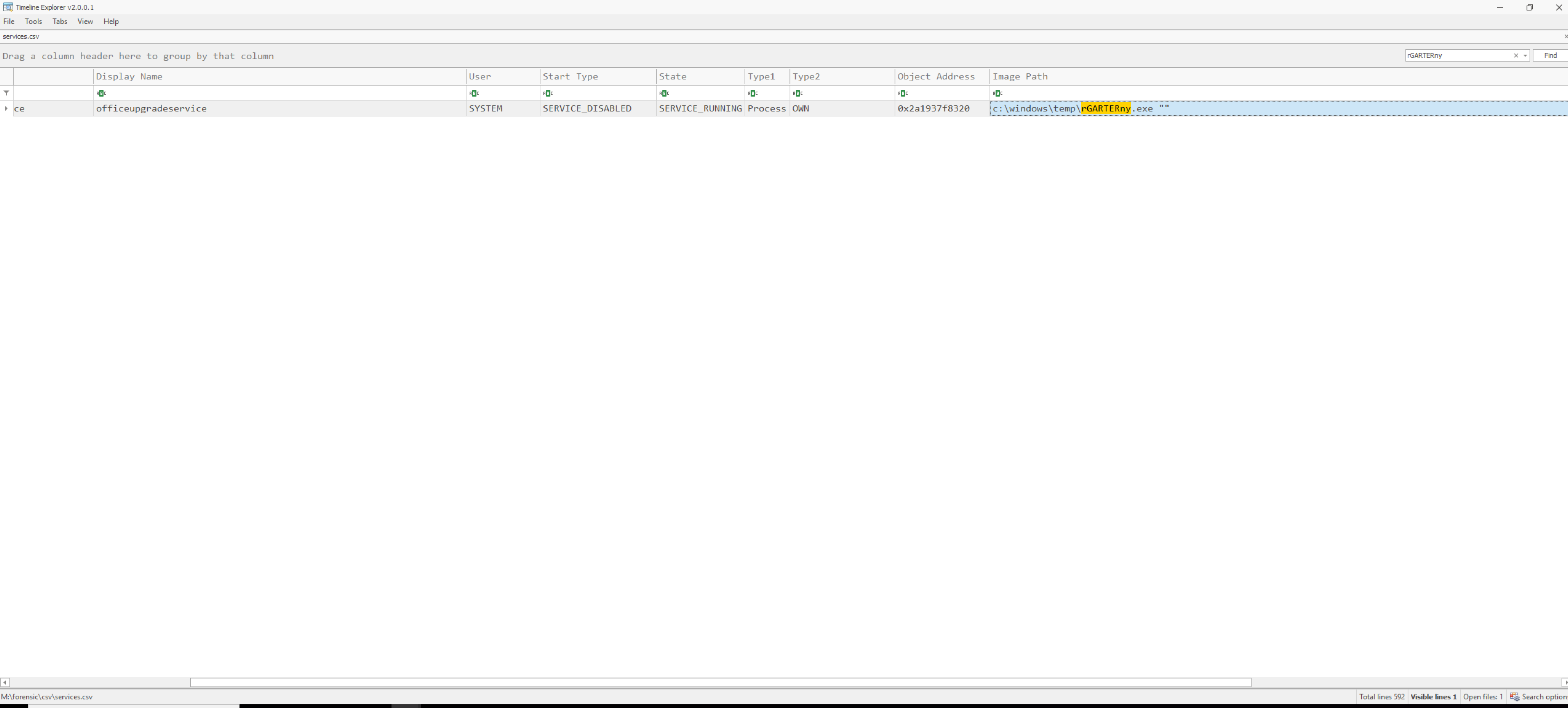Click the State column filter icon
The height and width of the screenshot is (708, 1568).
664,93
